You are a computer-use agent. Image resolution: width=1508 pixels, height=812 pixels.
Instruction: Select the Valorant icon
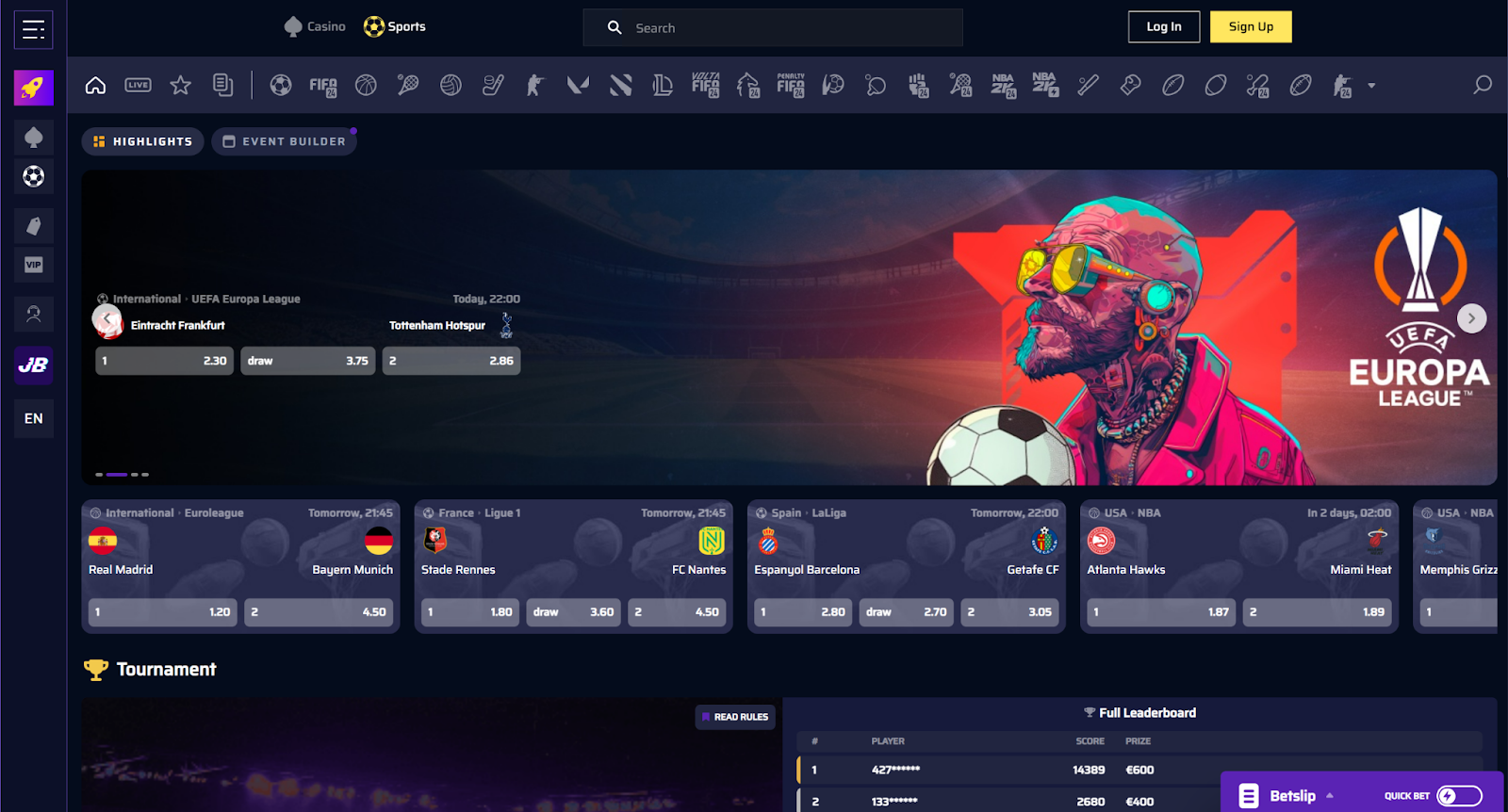pos(578,86)
